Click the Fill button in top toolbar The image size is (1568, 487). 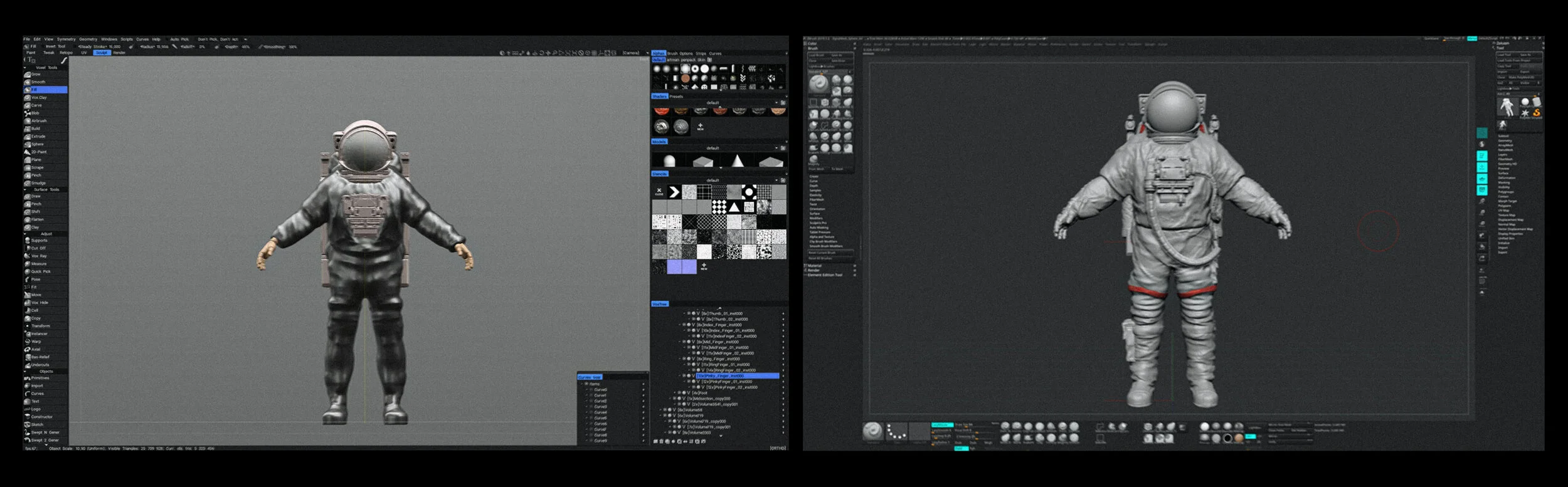tap(31, 46)
